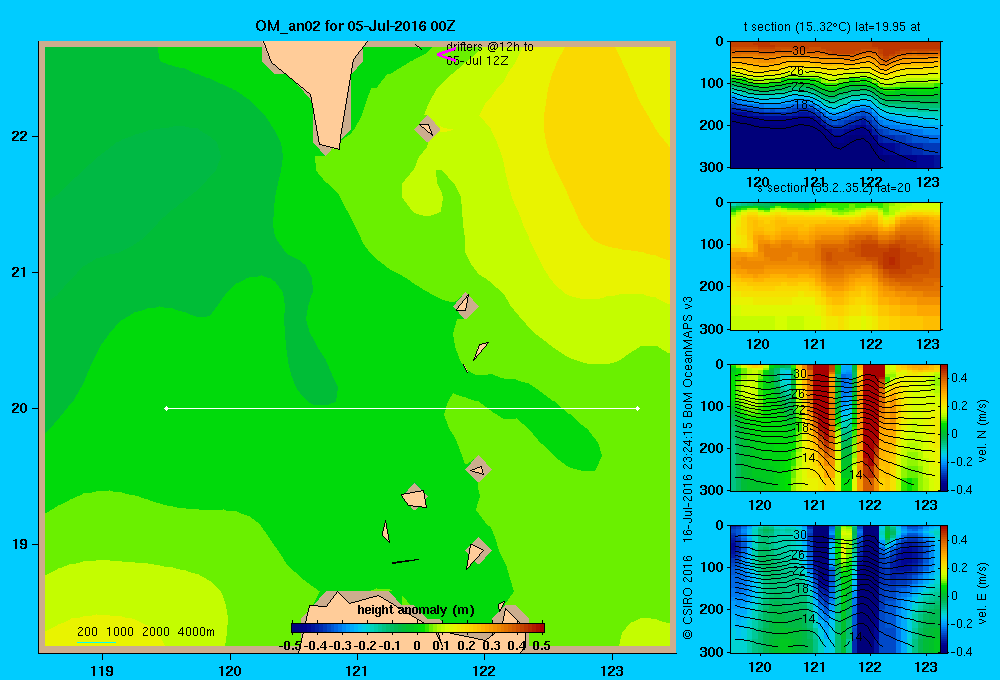
Task: Open the salinity section plot panel
Action: (x=835, y=266)
